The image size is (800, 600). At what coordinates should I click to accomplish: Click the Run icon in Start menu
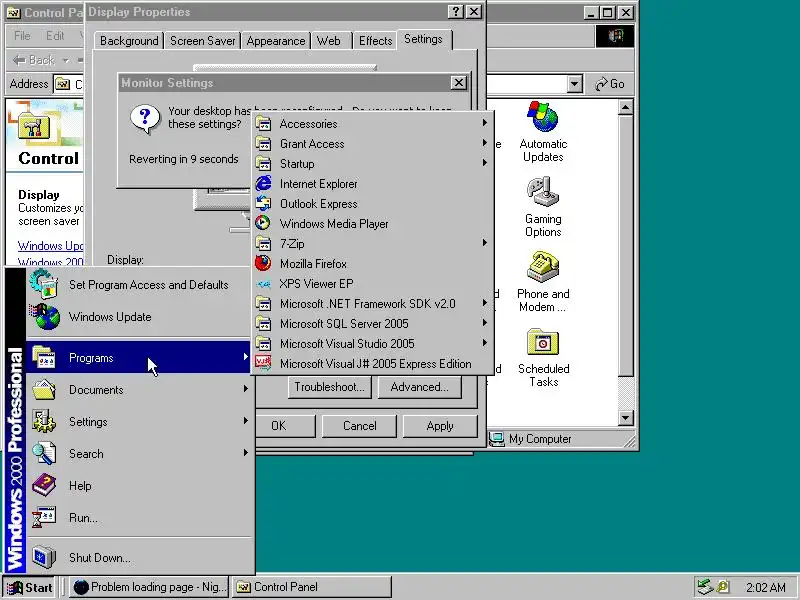[x=44, y=517]
